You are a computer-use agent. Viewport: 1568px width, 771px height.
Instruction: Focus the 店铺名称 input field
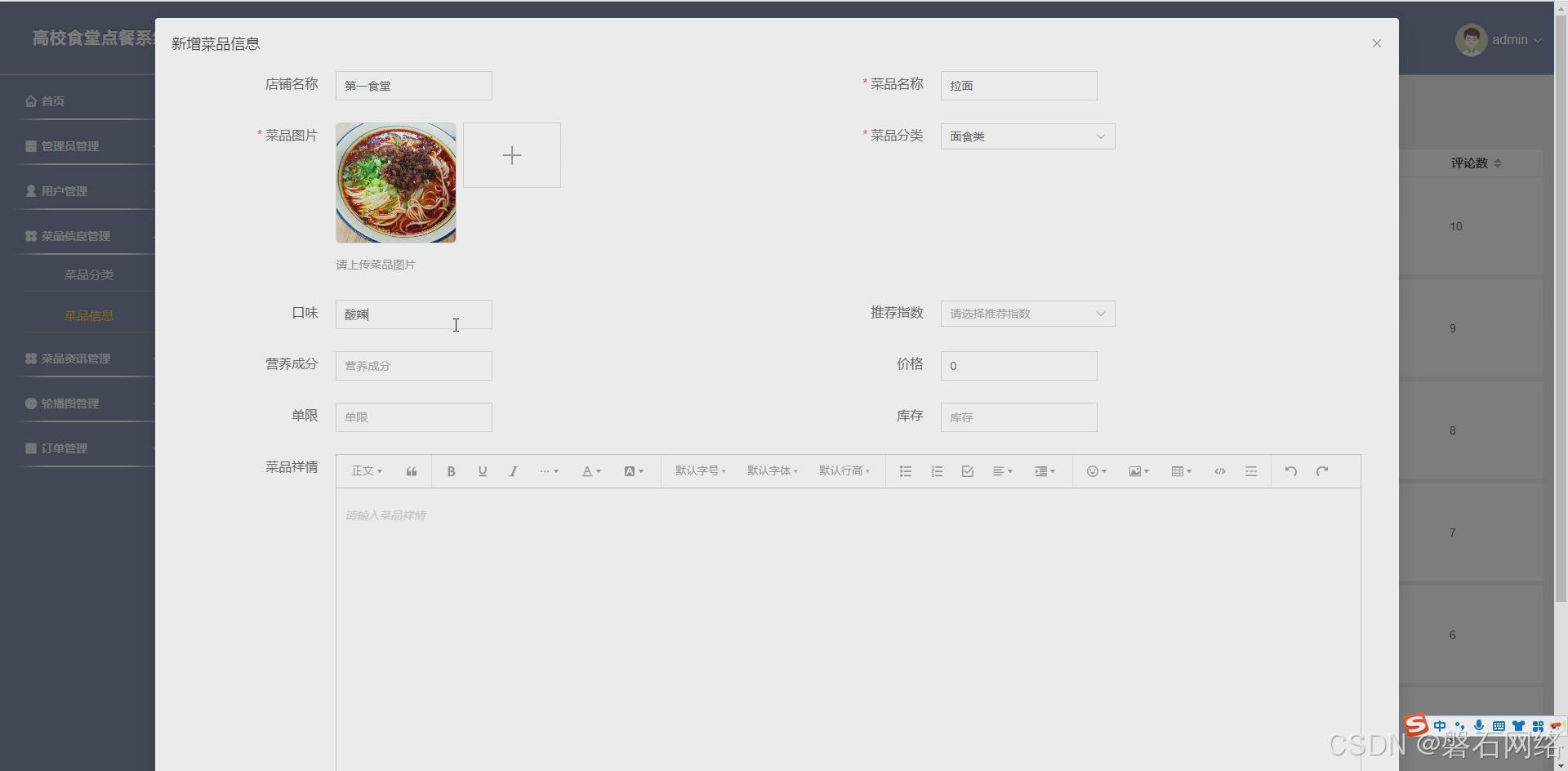pos(413,86)
